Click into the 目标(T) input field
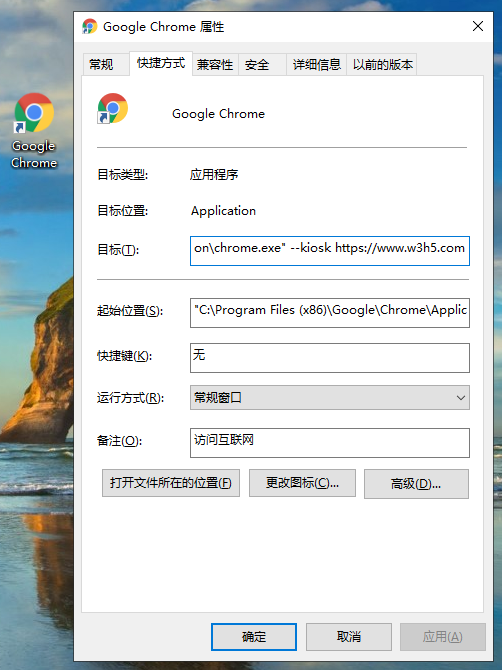Viewport: 502px width, 670px height. click(330, 251)
